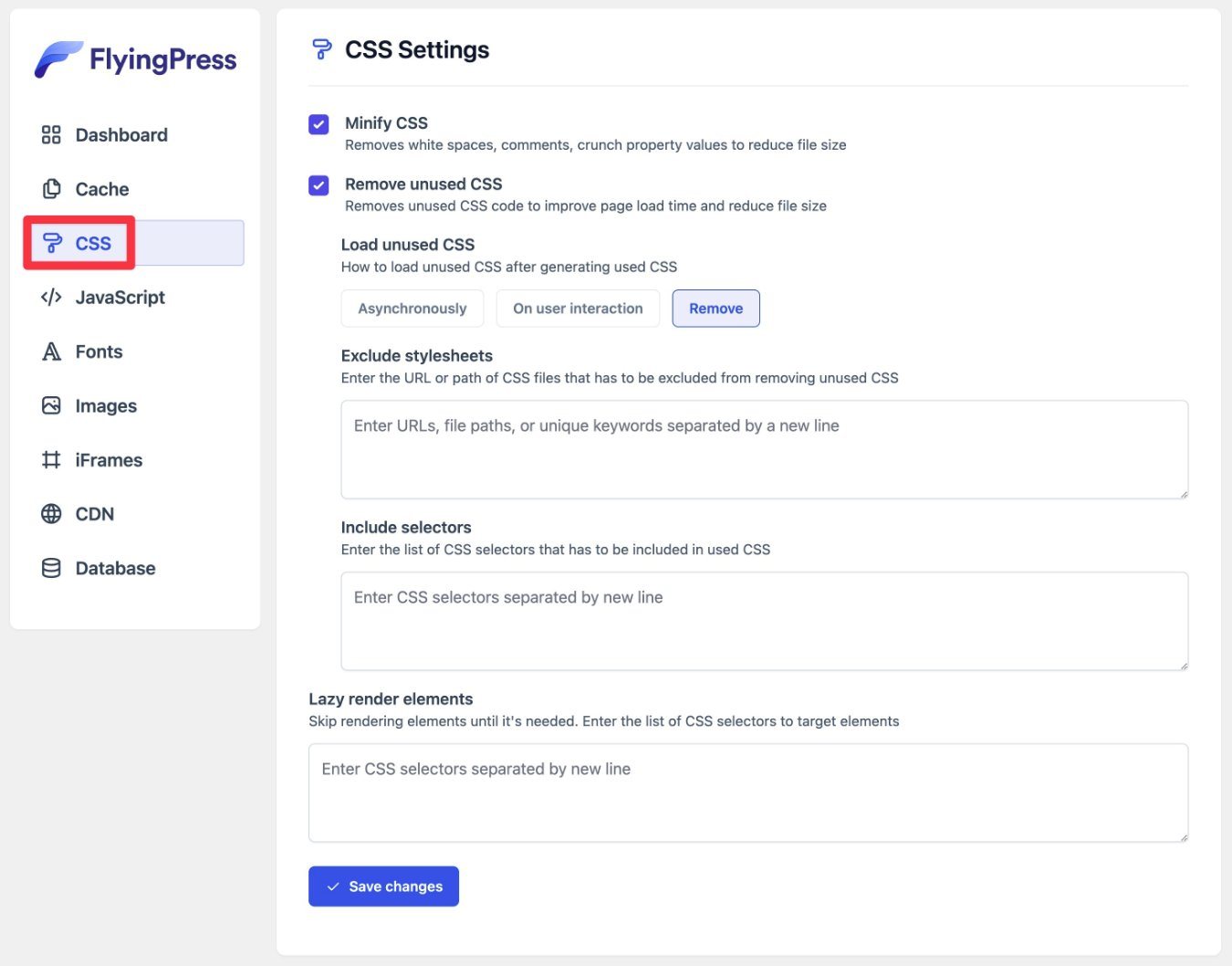Select the Remove load option
The image size is (1232, 966).
(716, 309)
